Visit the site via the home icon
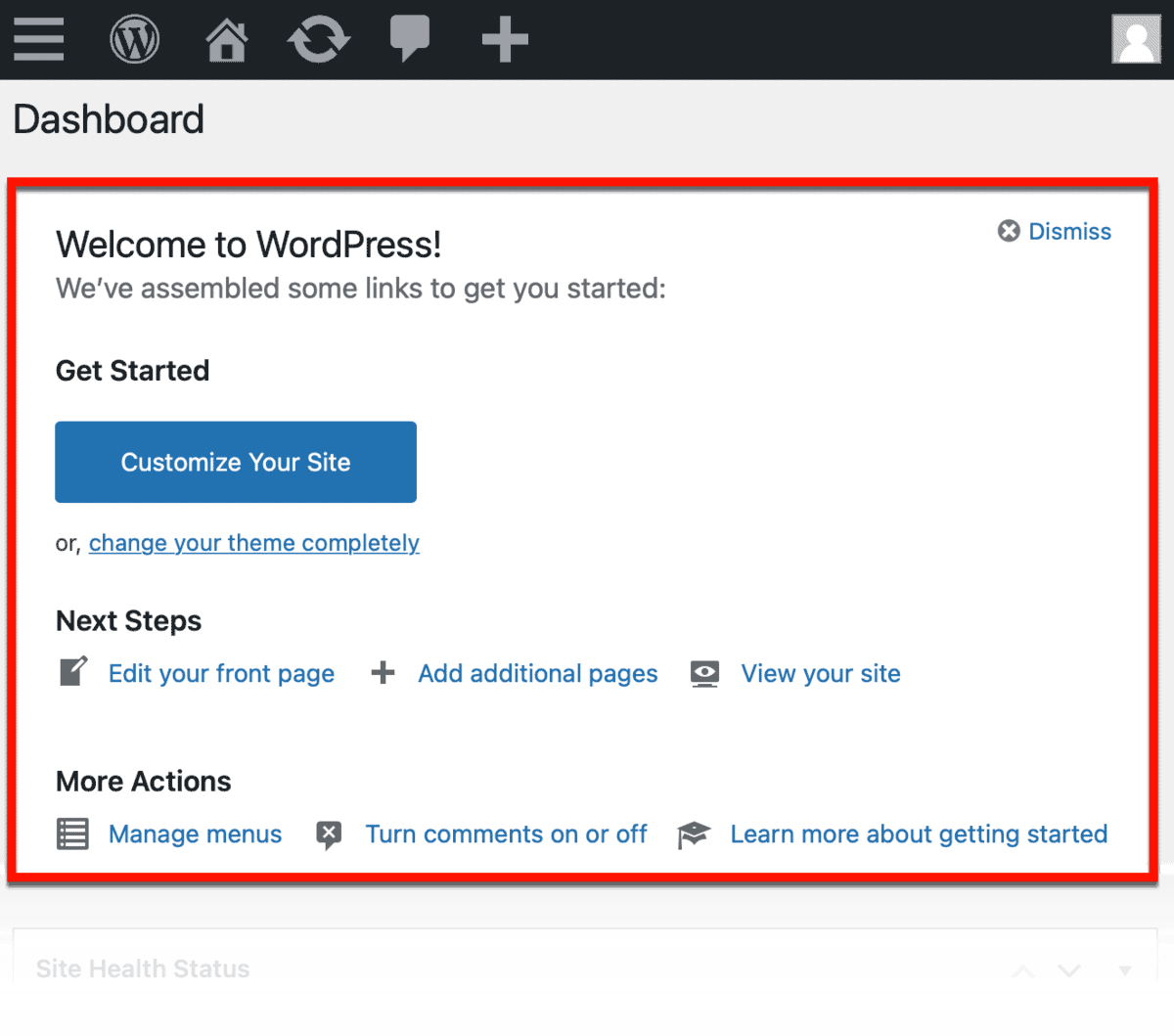This screenshot has width=1174, height=1036. [x=227, y=39]
